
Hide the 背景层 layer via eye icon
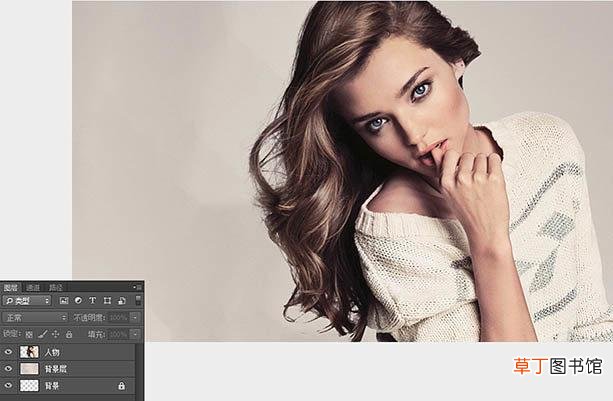tap(8, 369)
